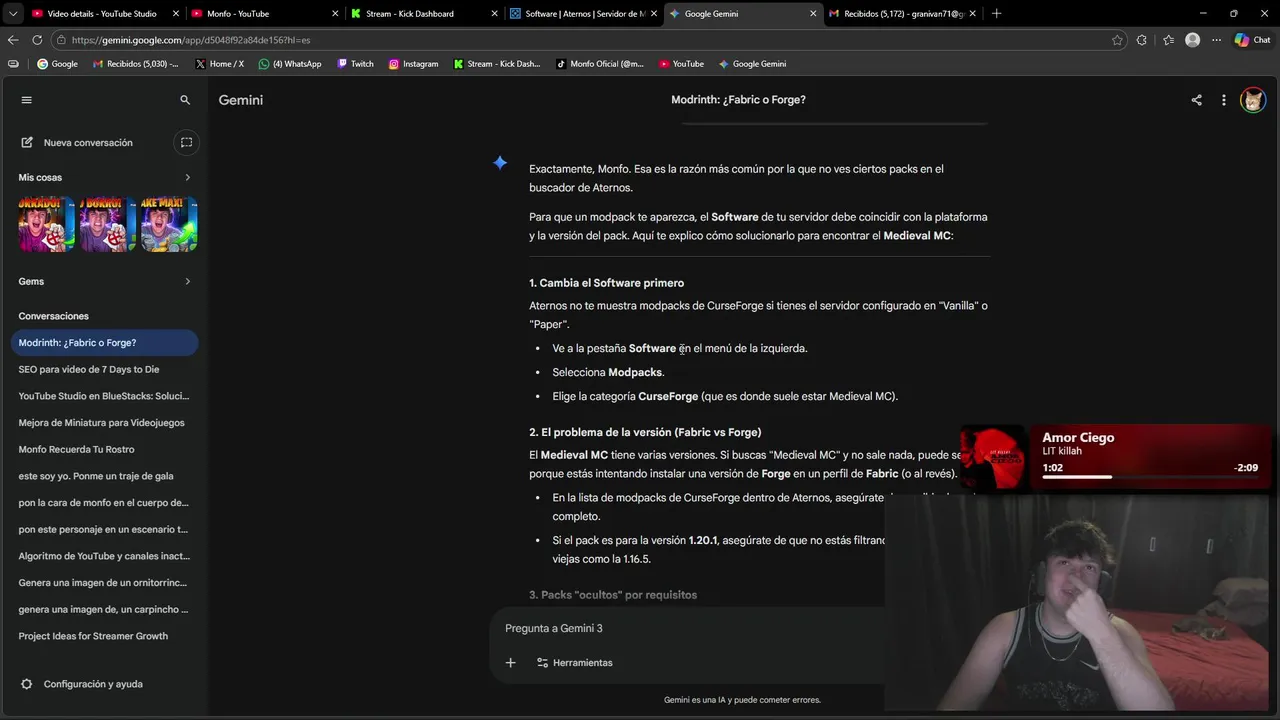Open the Google account avatar
Image resolution: width=1280 pixels, height=720 pixels.
tap(1253, 100)
